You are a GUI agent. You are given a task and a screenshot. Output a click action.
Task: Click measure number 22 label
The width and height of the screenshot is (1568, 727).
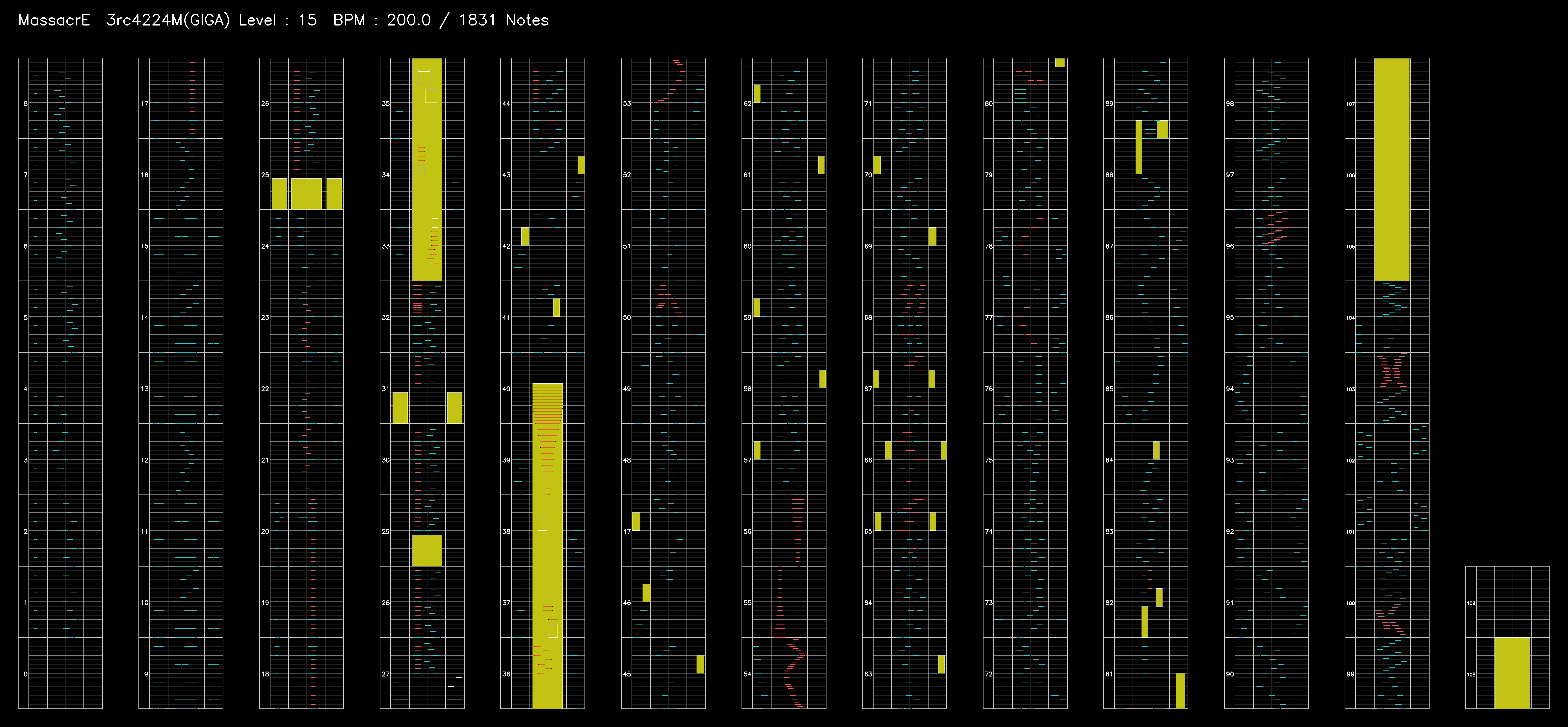266,389
